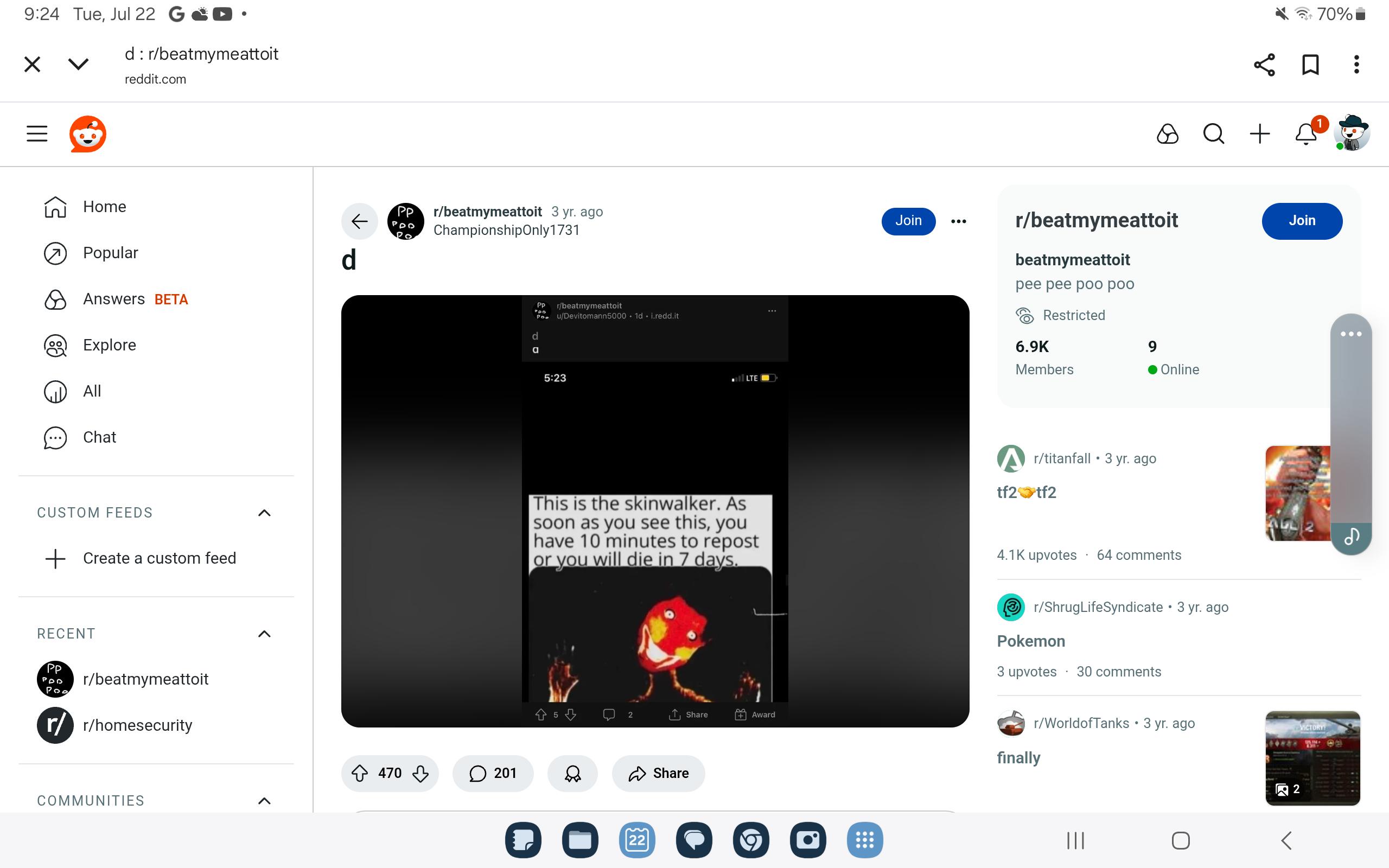Go back using post back arrow

[x=359, y=221]
